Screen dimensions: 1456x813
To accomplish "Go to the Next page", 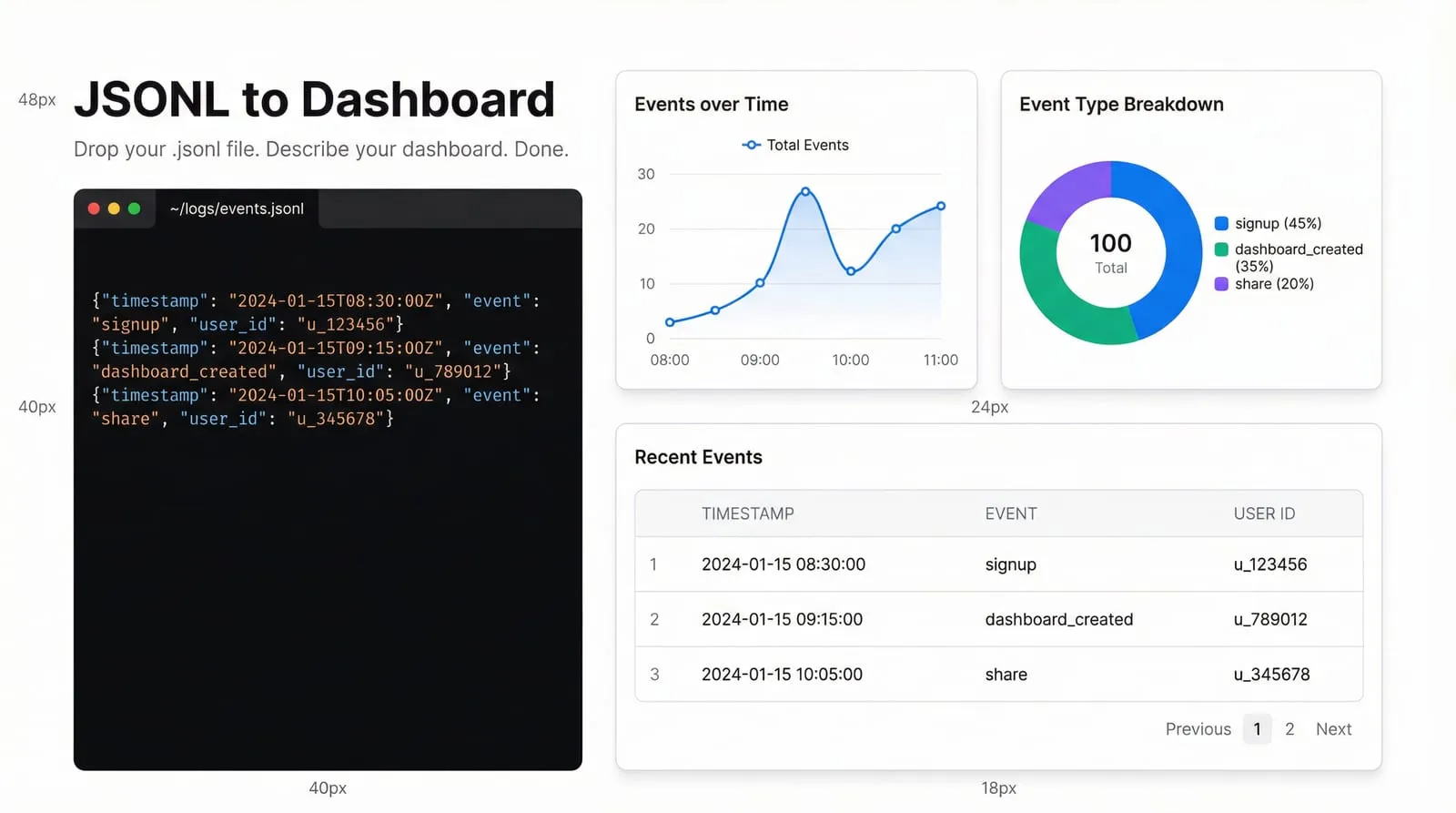I will click(x=1333, y=729).
